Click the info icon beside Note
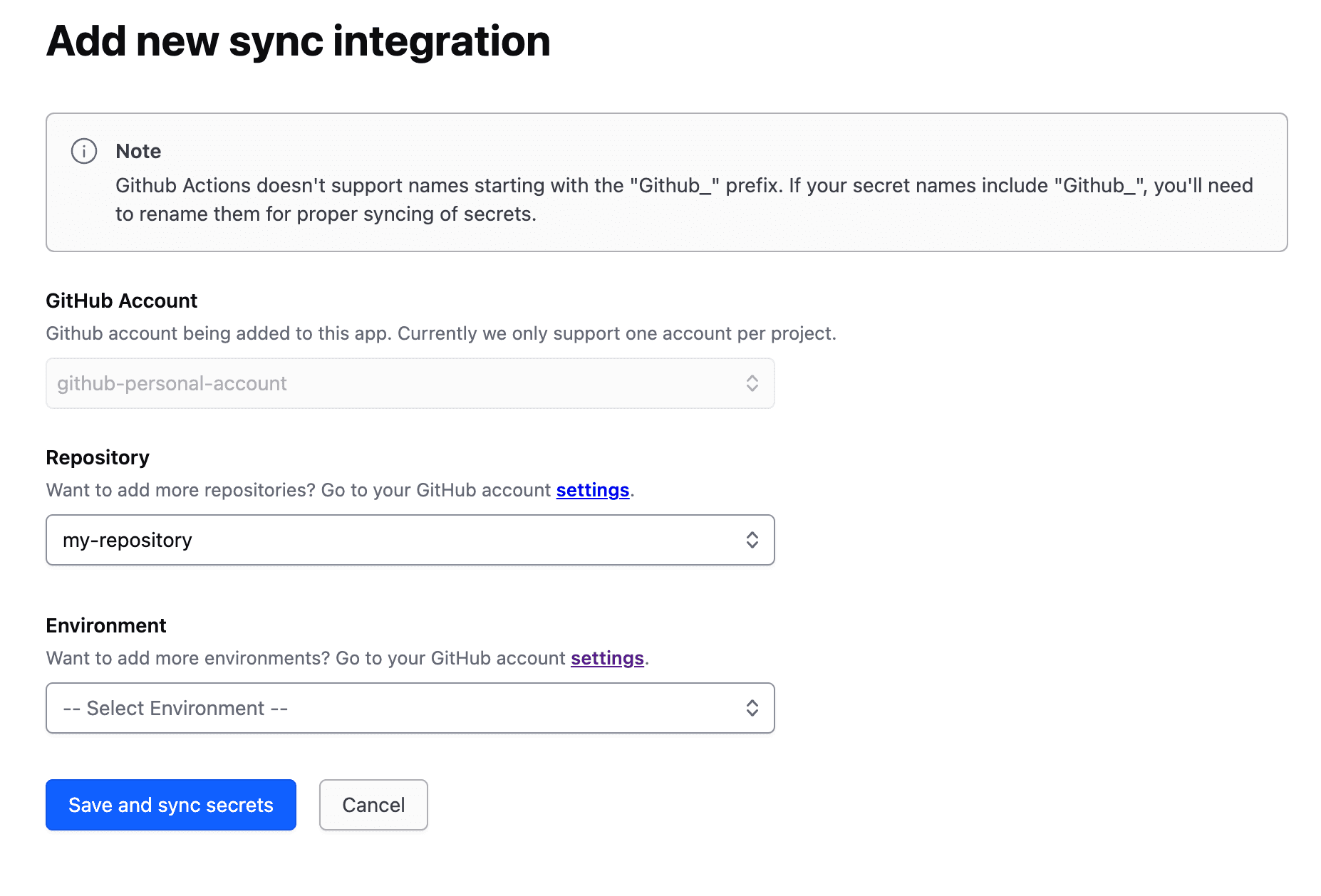The height and width of the screenshot is (896, 1321). tap(84, 151)
